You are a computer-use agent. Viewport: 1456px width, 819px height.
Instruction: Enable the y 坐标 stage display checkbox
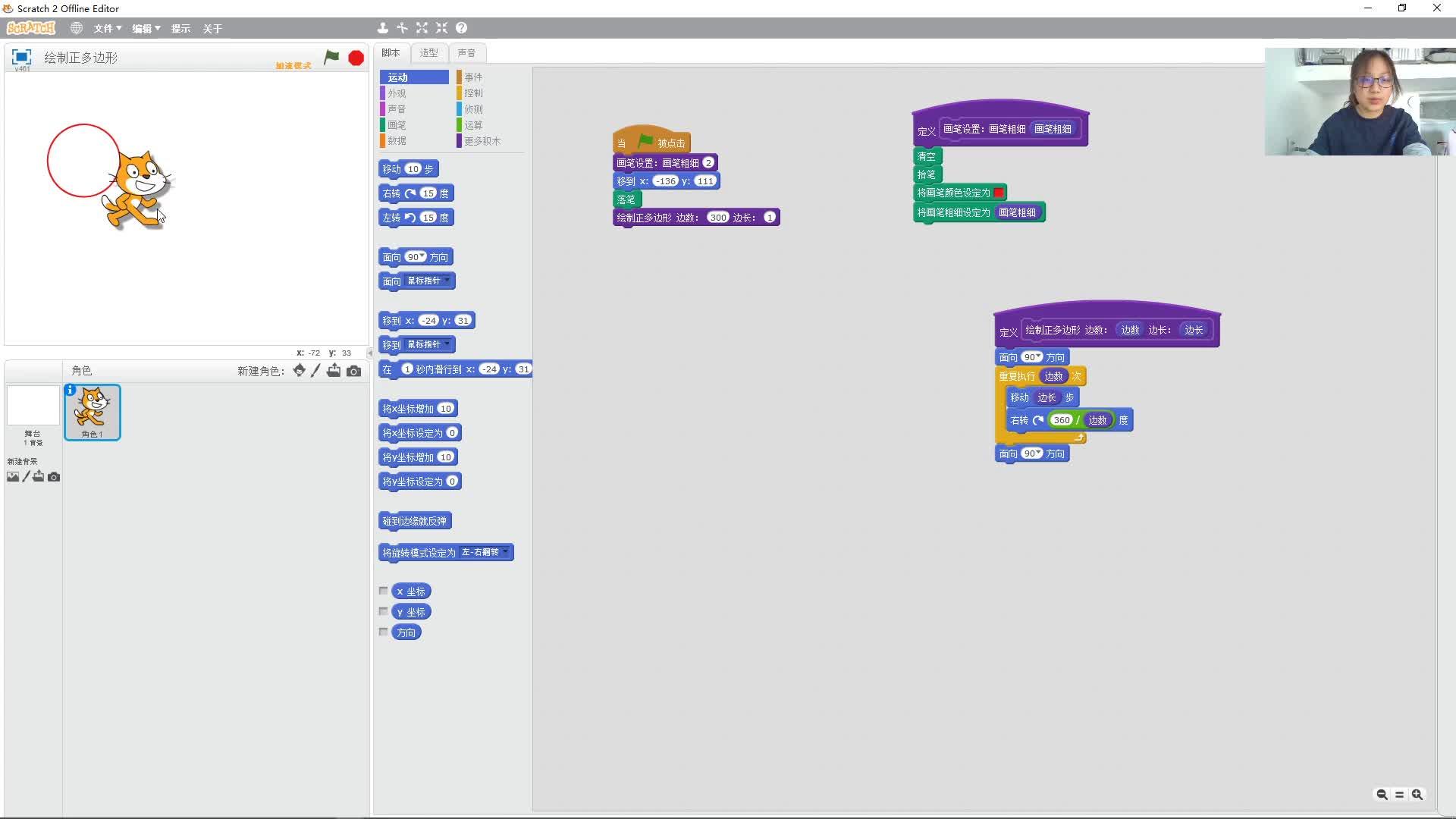pyautogui.click(x=384, y=611)
